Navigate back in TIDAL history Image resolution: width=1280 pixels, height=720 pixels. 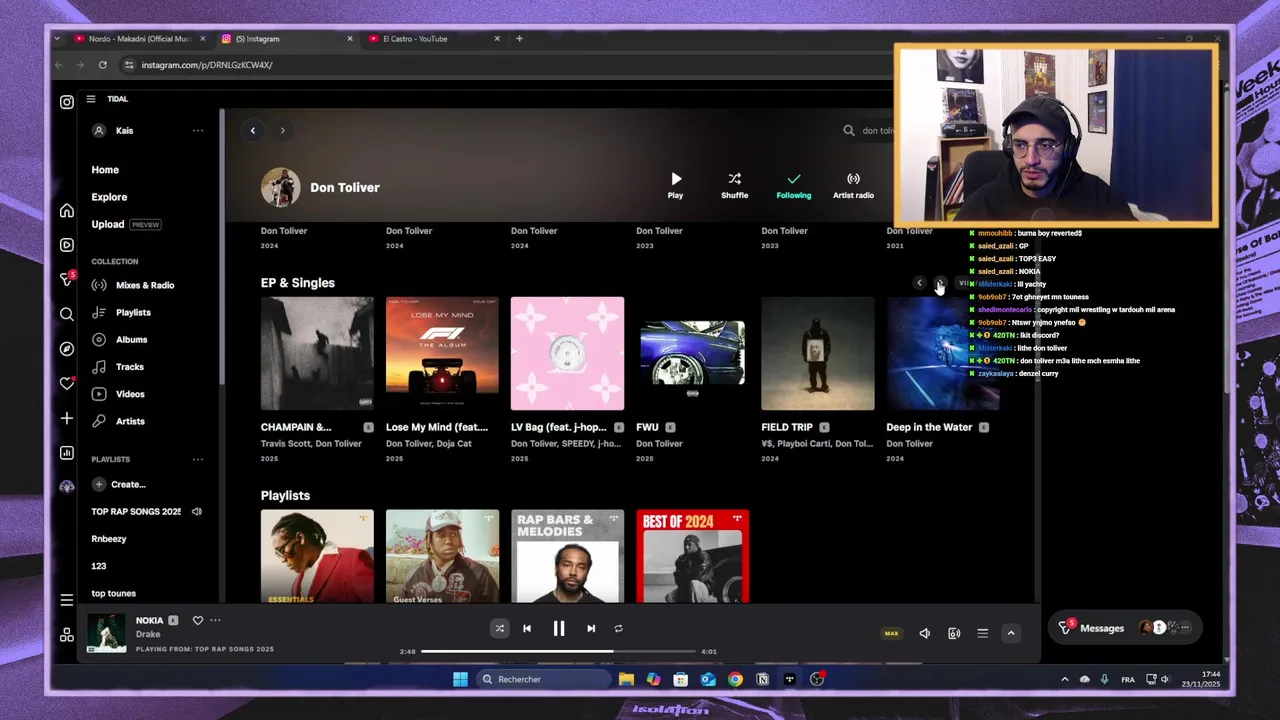coord(253,130)
